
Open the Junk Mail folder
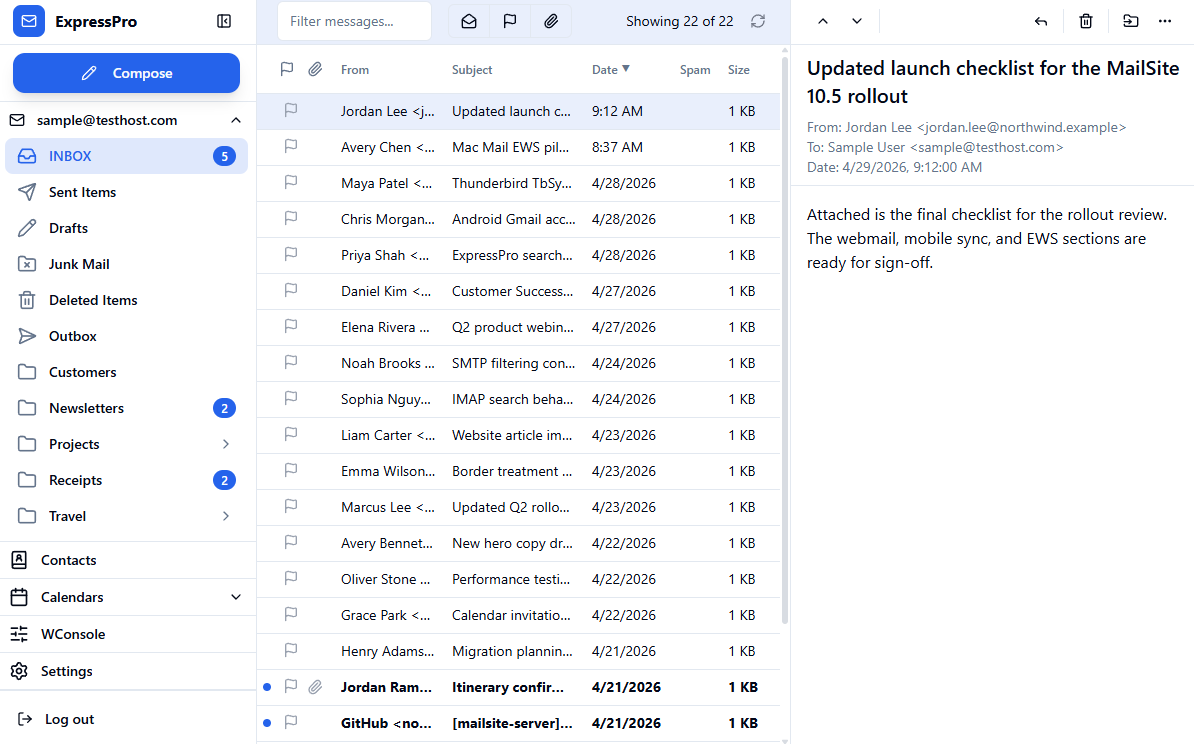coord(126,264)
